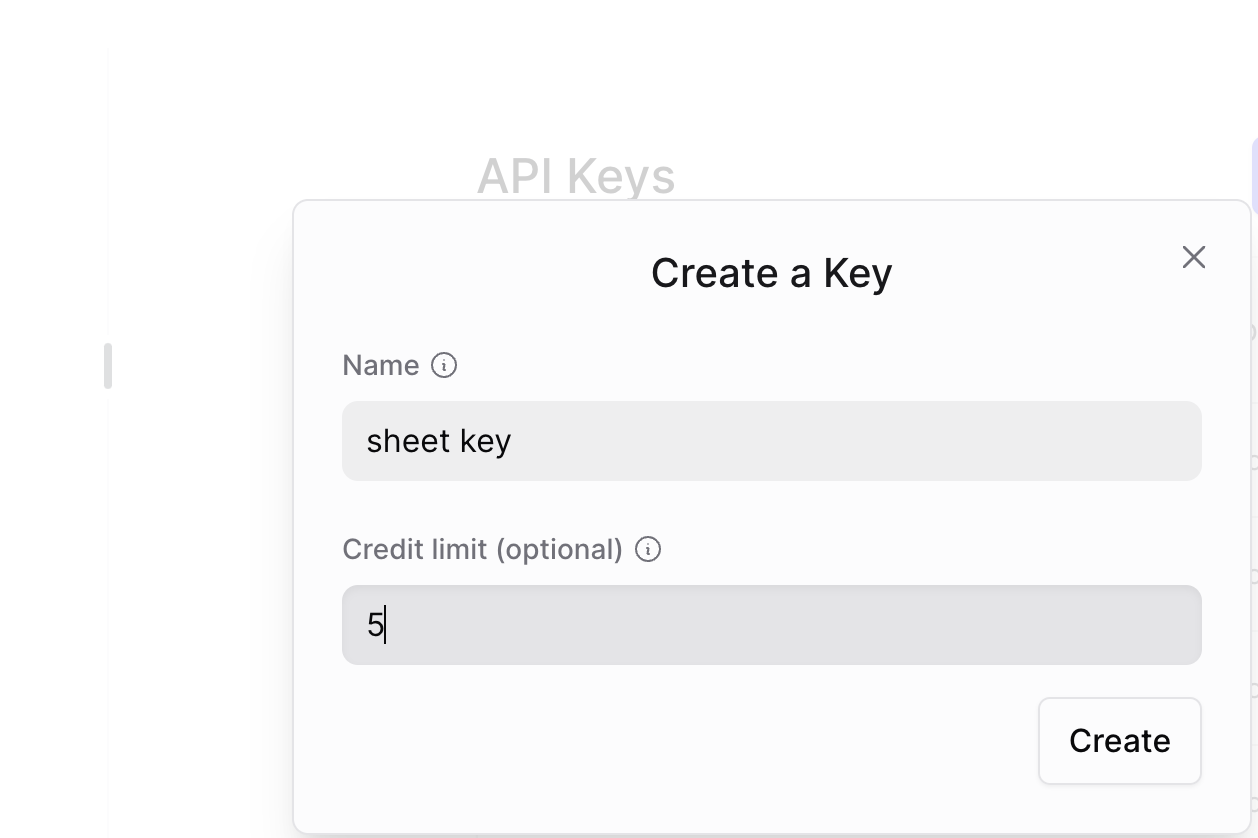1258x838 pixels.
Task: Click the API Keys page heading
Action: [578, 177]
